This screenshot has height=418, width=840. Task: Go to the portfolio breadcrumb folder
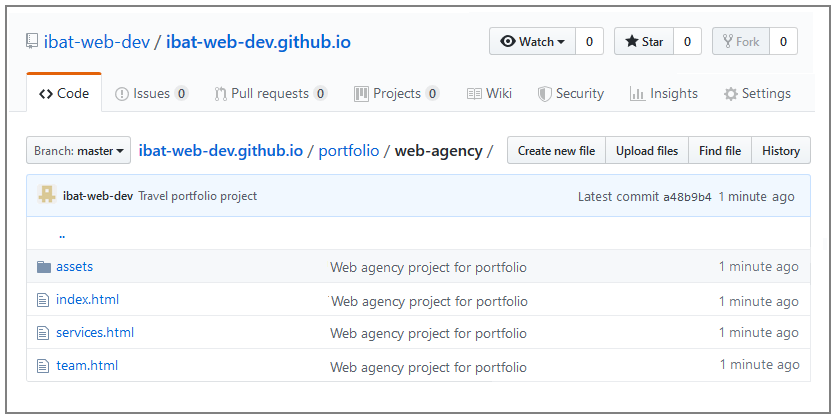click(x=349, y=151)
